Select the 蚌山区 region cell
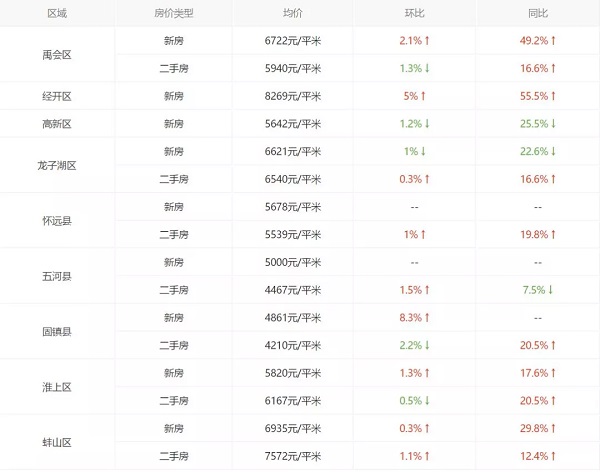 pyautogui.click(x=57, y=443)
